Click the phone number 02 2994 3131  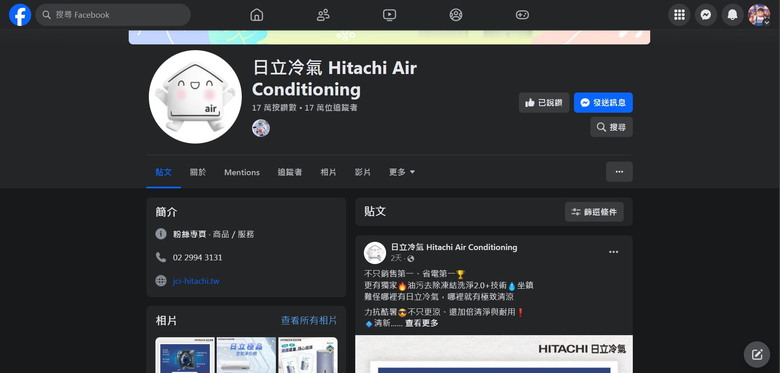[x=197, y=258]
